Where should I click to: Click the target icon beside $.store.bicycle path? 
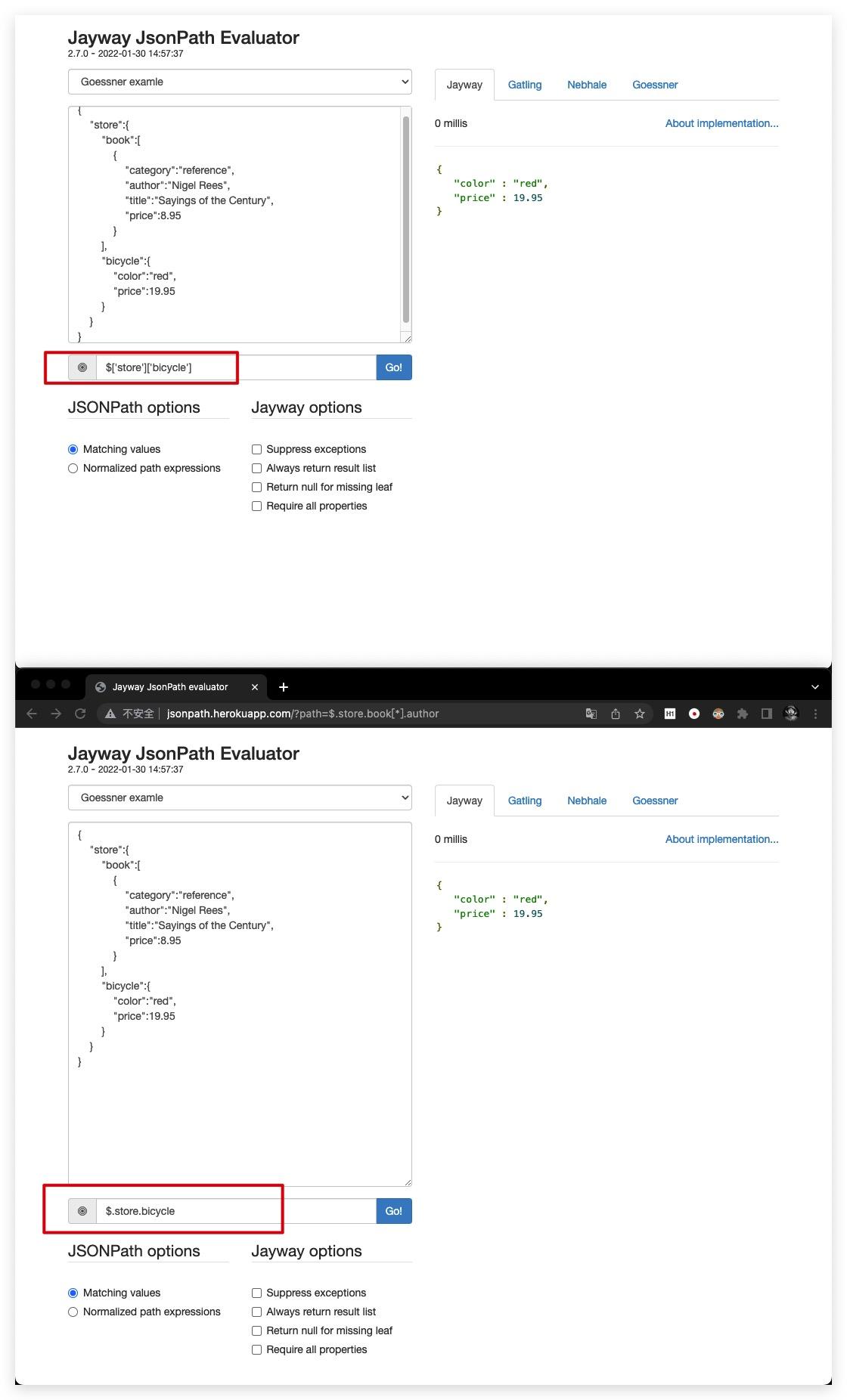(x=82, y=1211)
